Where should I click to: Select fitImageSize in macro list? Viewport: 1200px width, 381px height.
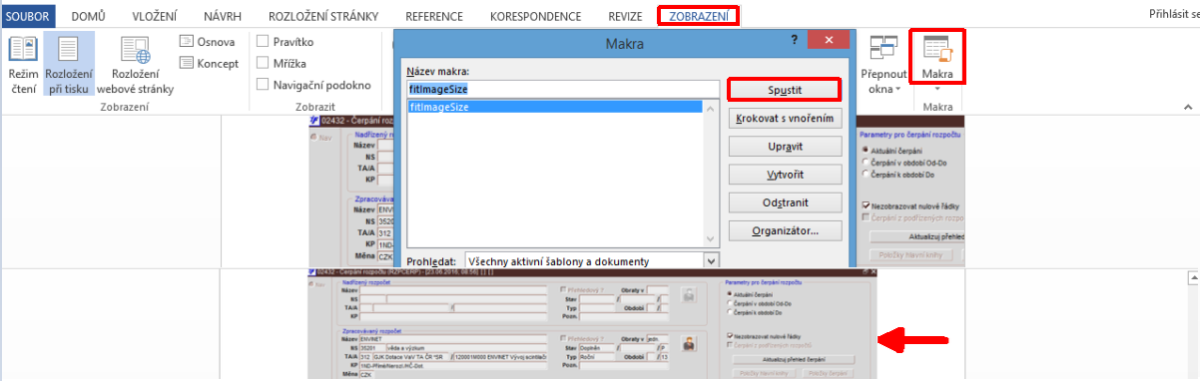[555, 106]
